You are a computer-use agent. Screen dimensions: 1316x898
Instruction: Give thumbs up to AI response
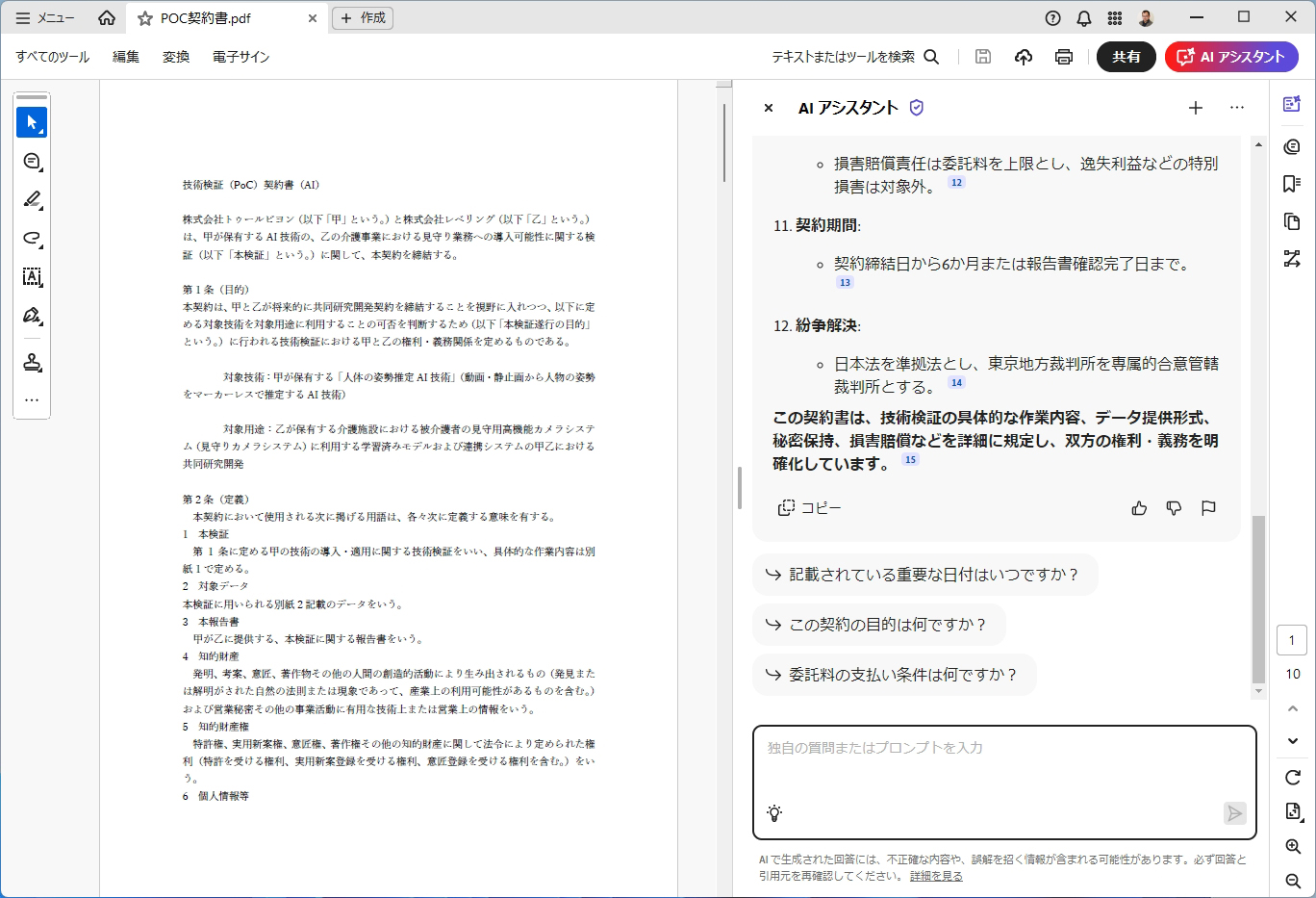[x=1139, y=508]
